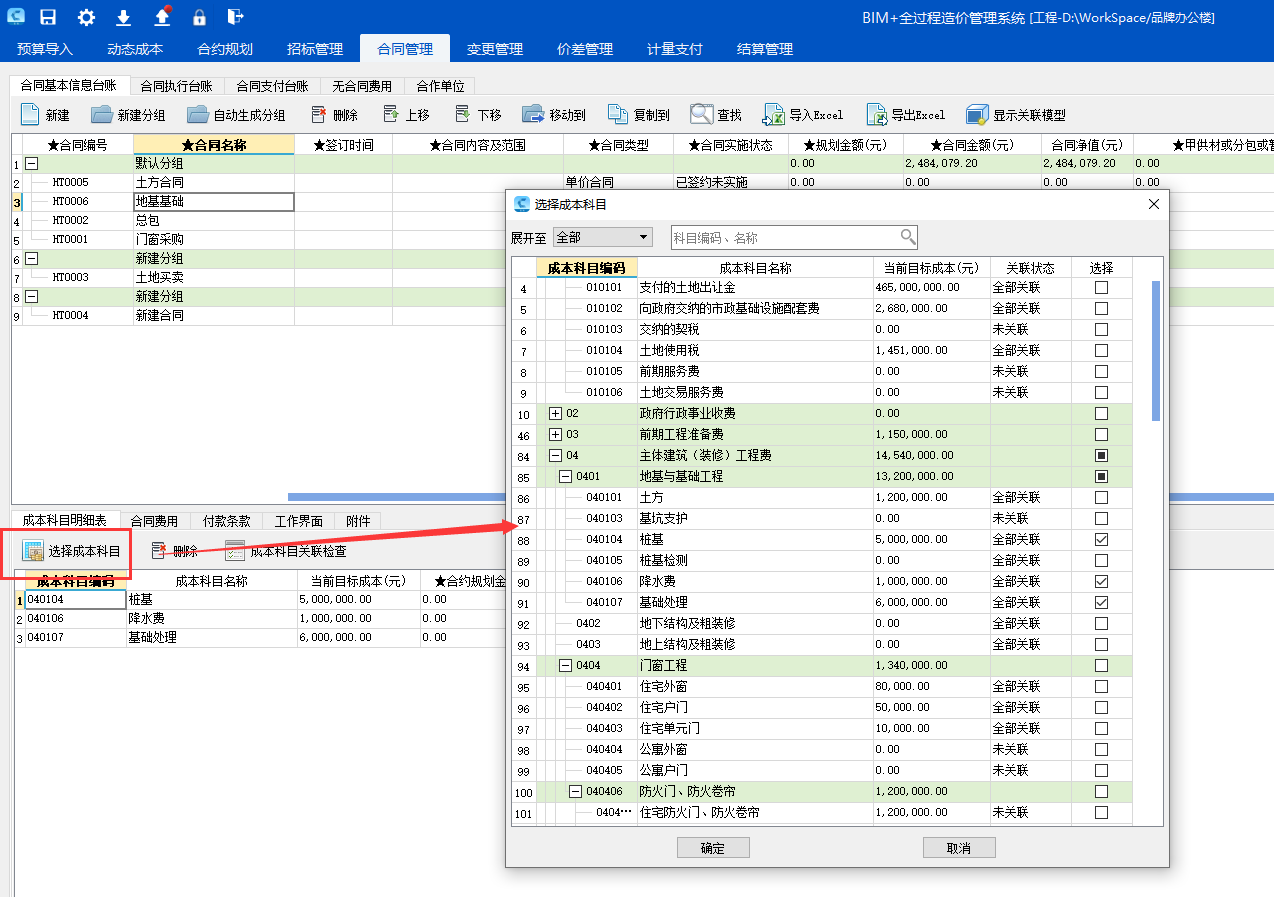The width and height of the screenshot is (1274, 897).
Task: Click the exit door icon in title bar
Action: pyautogui.click(x=235, y=17)
